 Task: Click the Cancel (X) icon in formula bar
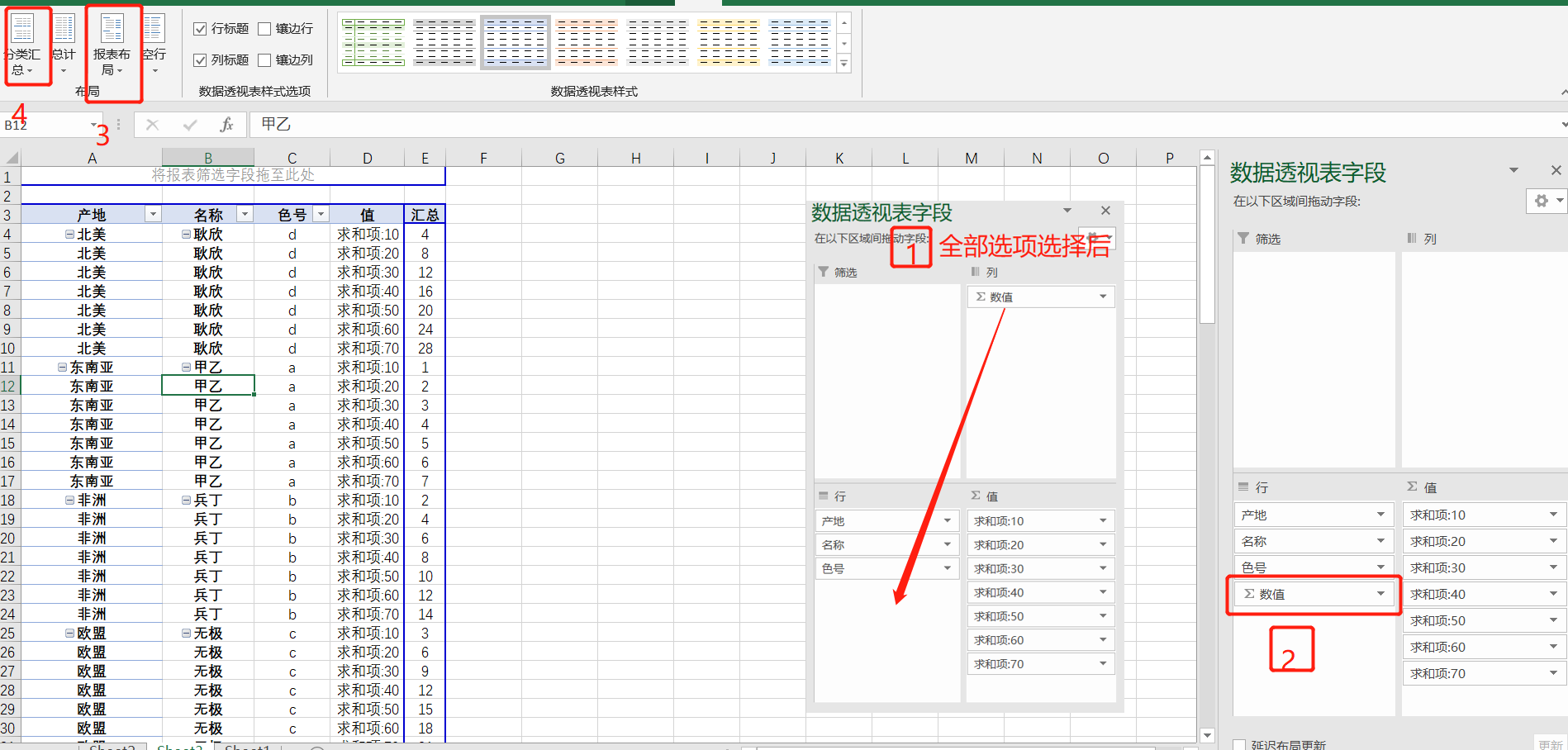tap(152, 125)
